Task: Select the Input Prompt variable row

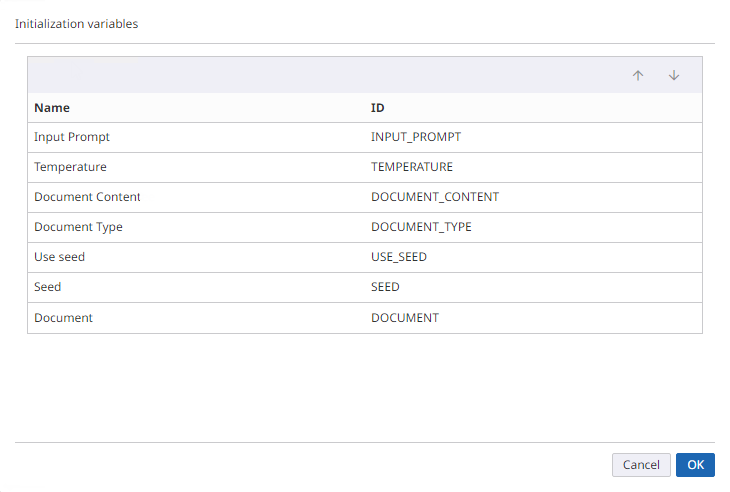Action: point(71,137)
